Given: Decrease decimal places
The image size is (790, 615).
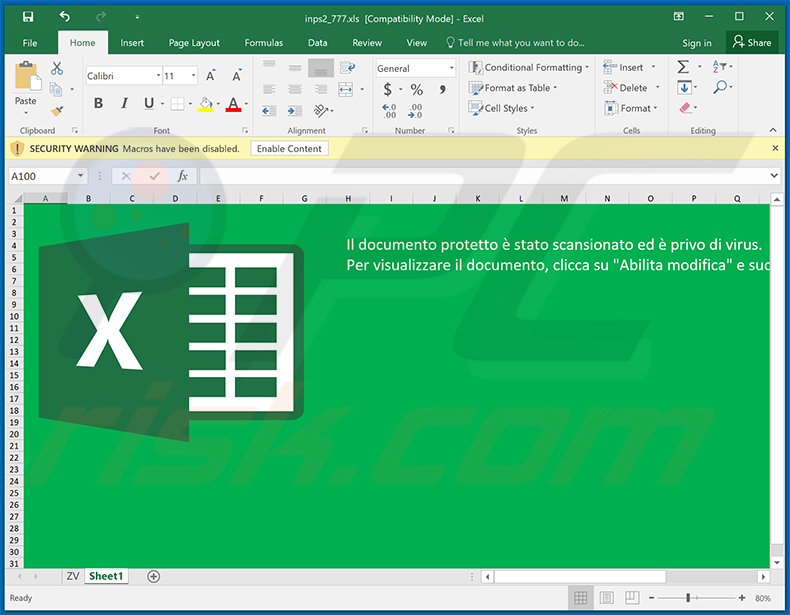Looking at the screenshot, I should tap(415, 111).
